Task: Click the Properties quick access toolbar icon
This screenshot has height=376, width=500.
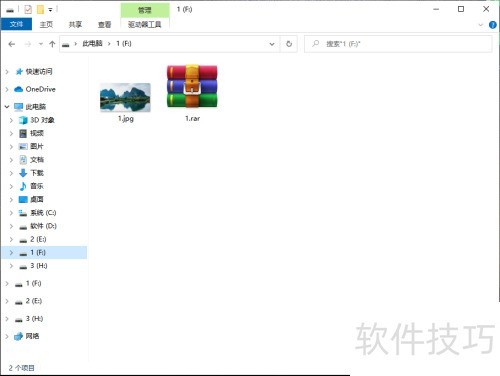Action: click(28, 10)
